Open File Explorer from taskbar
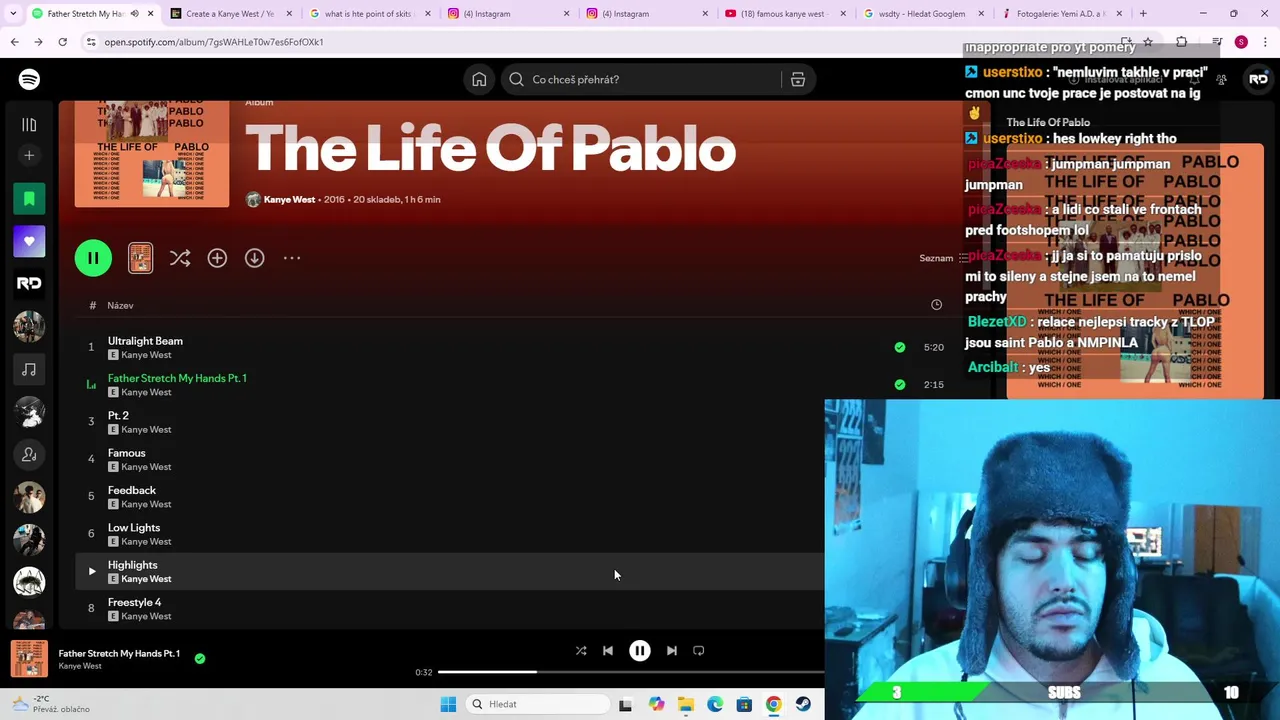This screenshot has height=720, width=1280. pyautogui.click(x=686, y=704)
